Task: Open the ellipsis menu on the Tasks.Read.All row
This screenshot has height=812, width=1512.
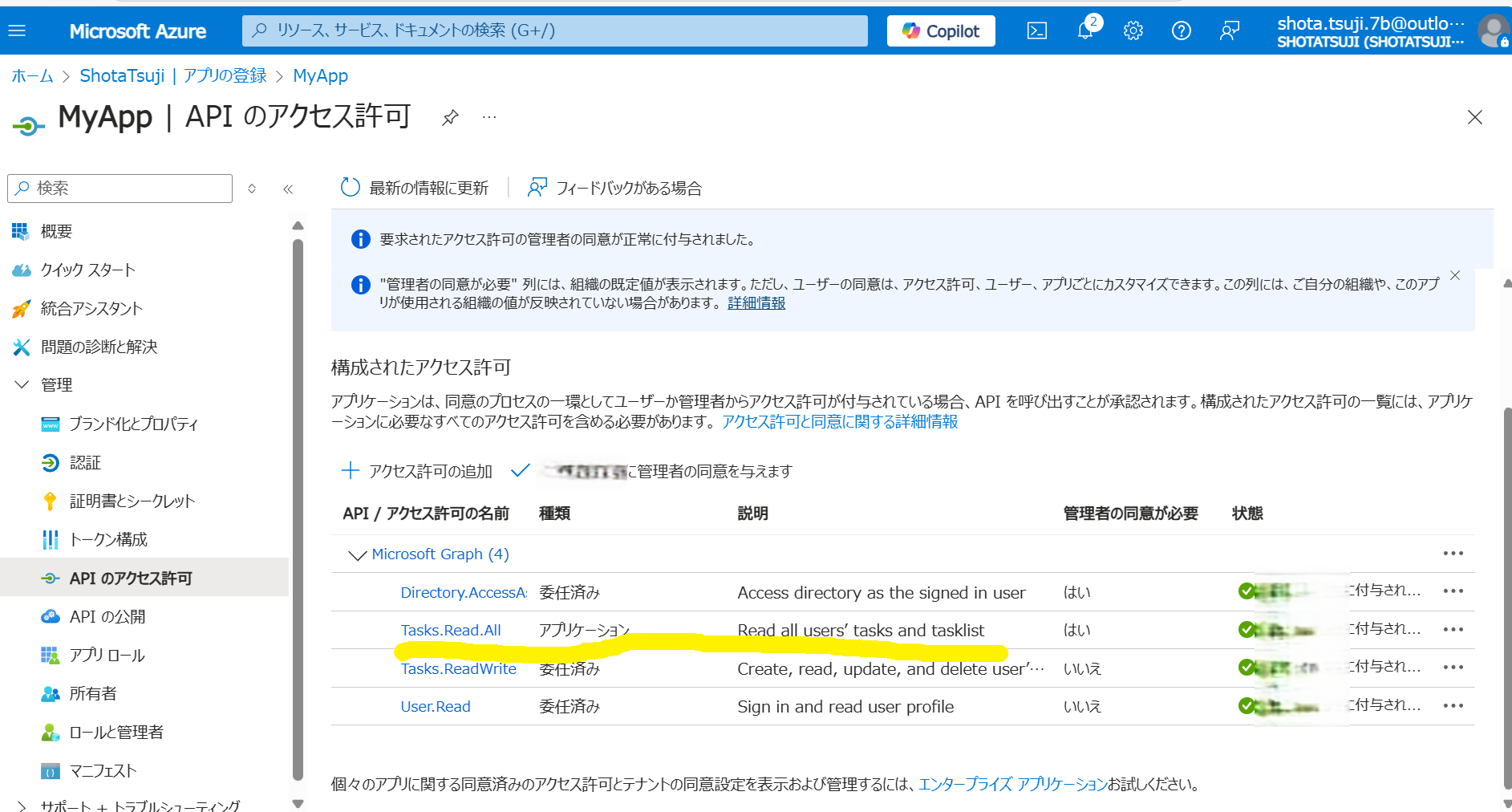Action: (1454, 629)
